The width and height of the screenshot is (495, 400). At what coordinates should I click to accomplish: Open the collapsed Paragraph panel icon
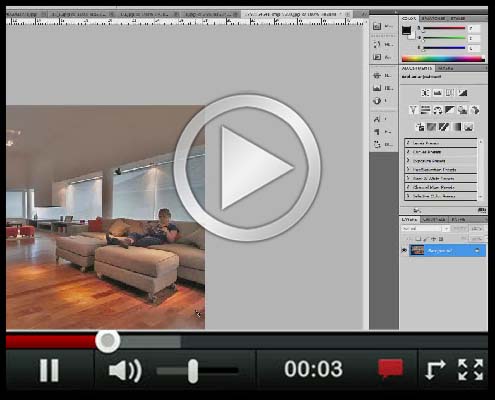click(x=377, y=132)
